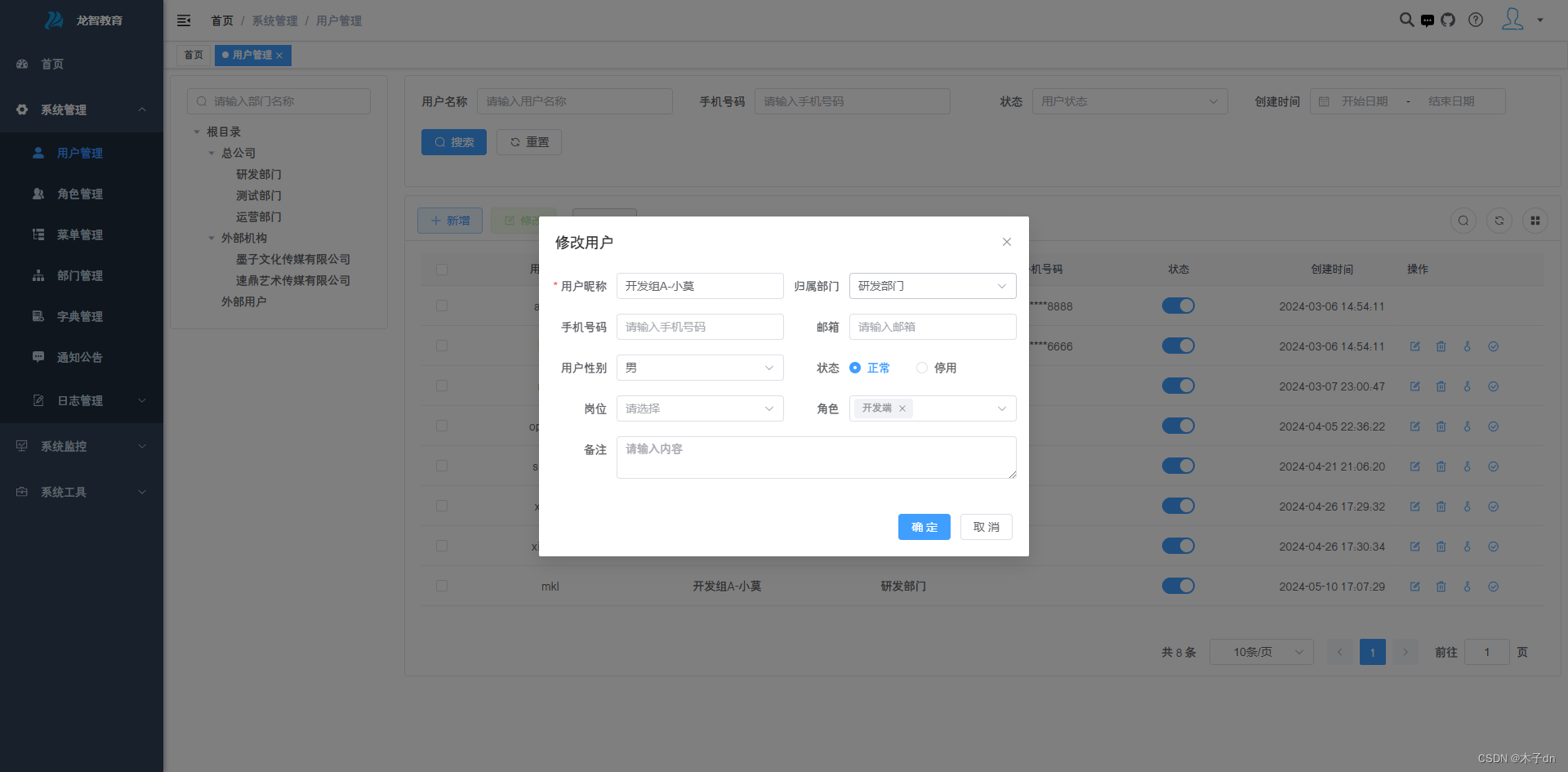Open the 岗位 select dropdown
This screenshot has height=772, width=1568.
point(700,408)
